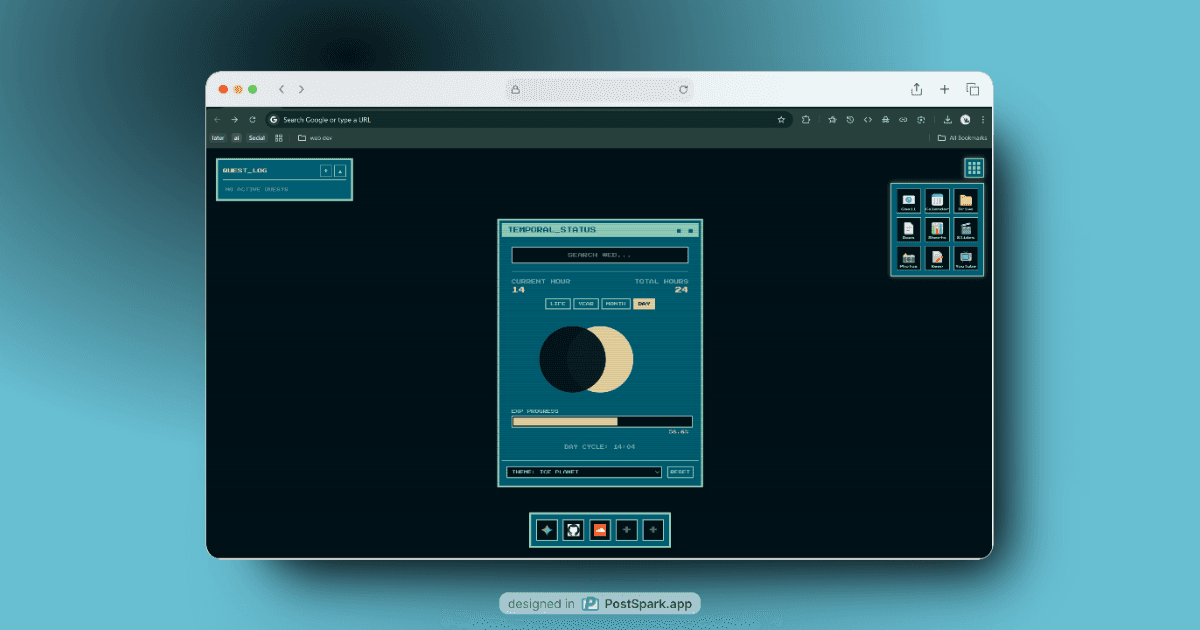Viewport: 1200px width, 630px height.
Task: Open SoundCloud from the dock
Action: pyautogui.click(x=599, y=530)
